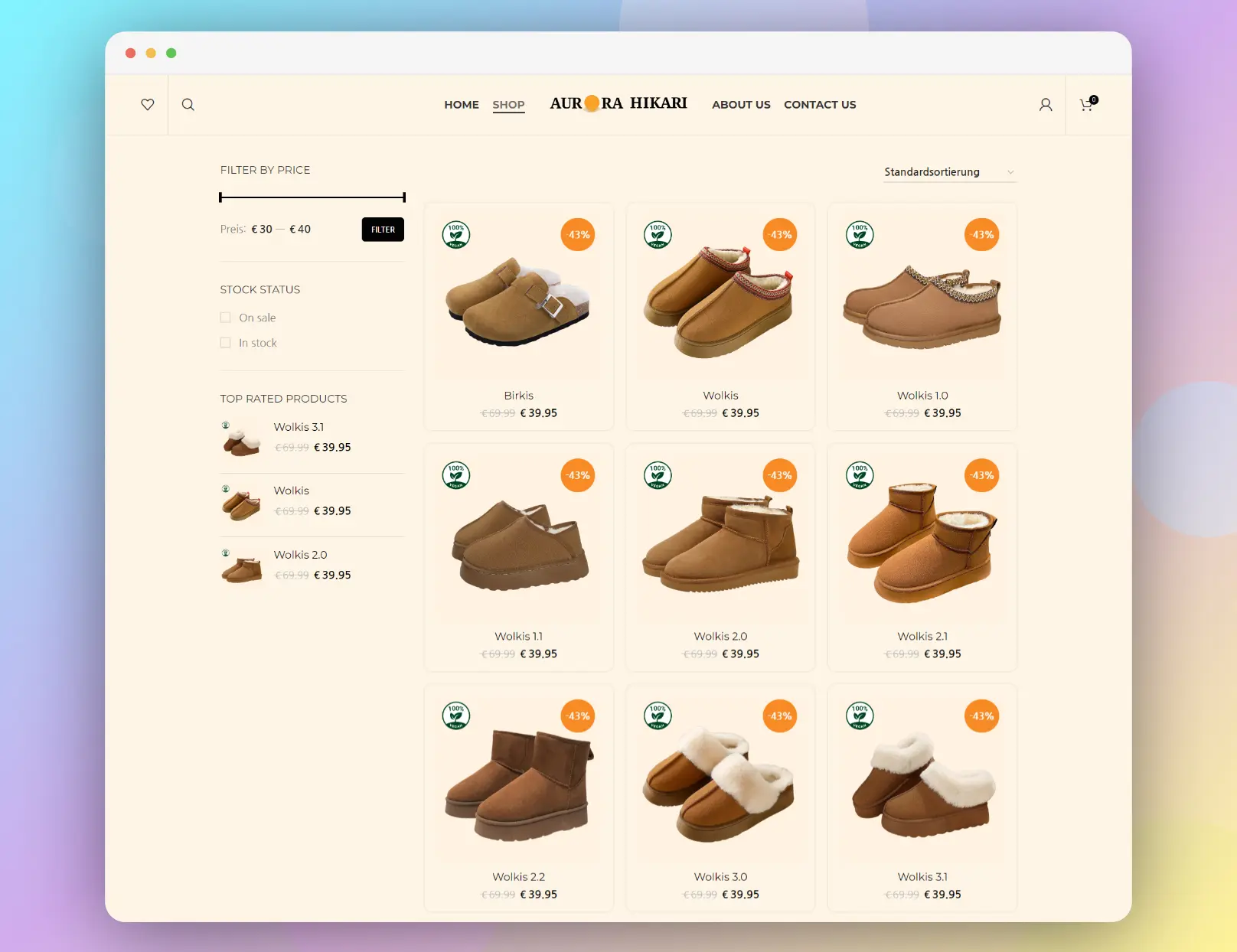The height and width of the screenshot is (952, 1237).
Task: Click the right price slider handle
Action: click(x=403, y=197)
